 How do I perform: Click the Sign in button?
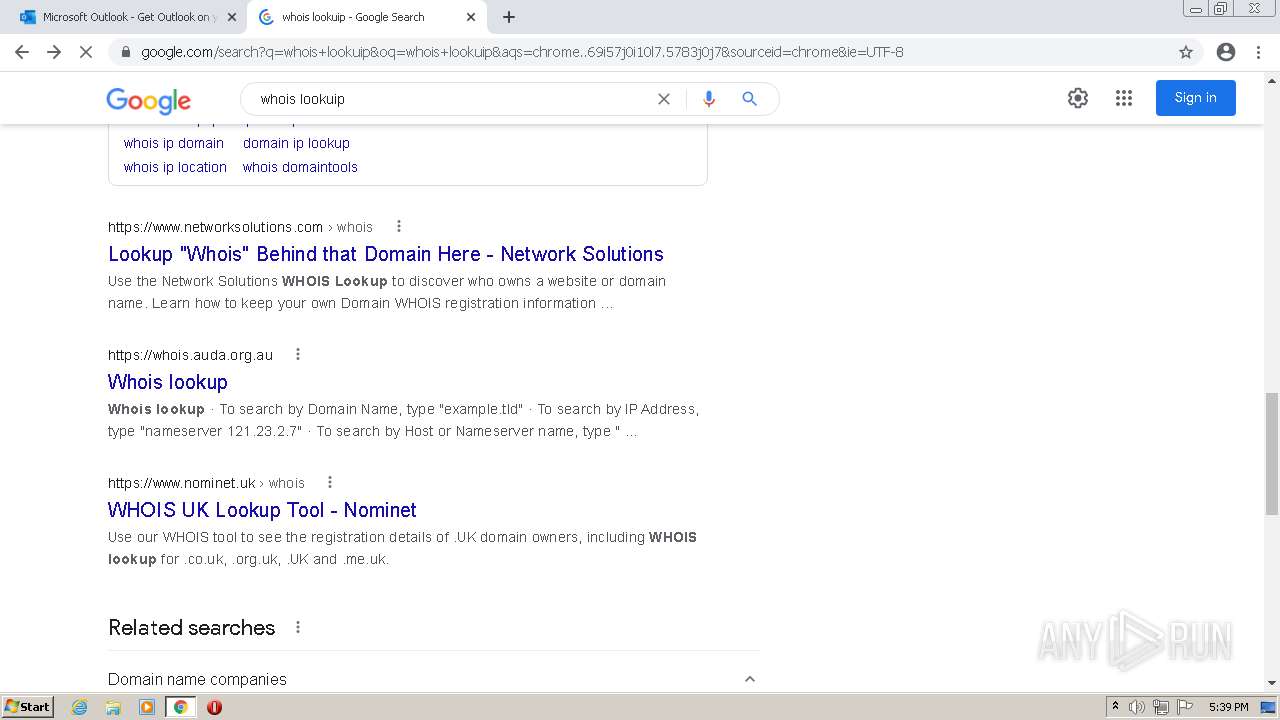[x=1196, y=98]
